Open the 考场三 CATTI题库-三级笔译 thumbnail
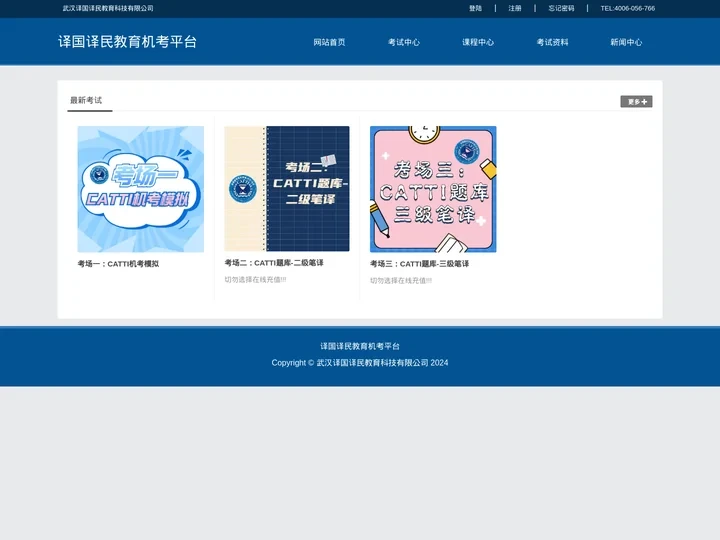 point(433,189)
